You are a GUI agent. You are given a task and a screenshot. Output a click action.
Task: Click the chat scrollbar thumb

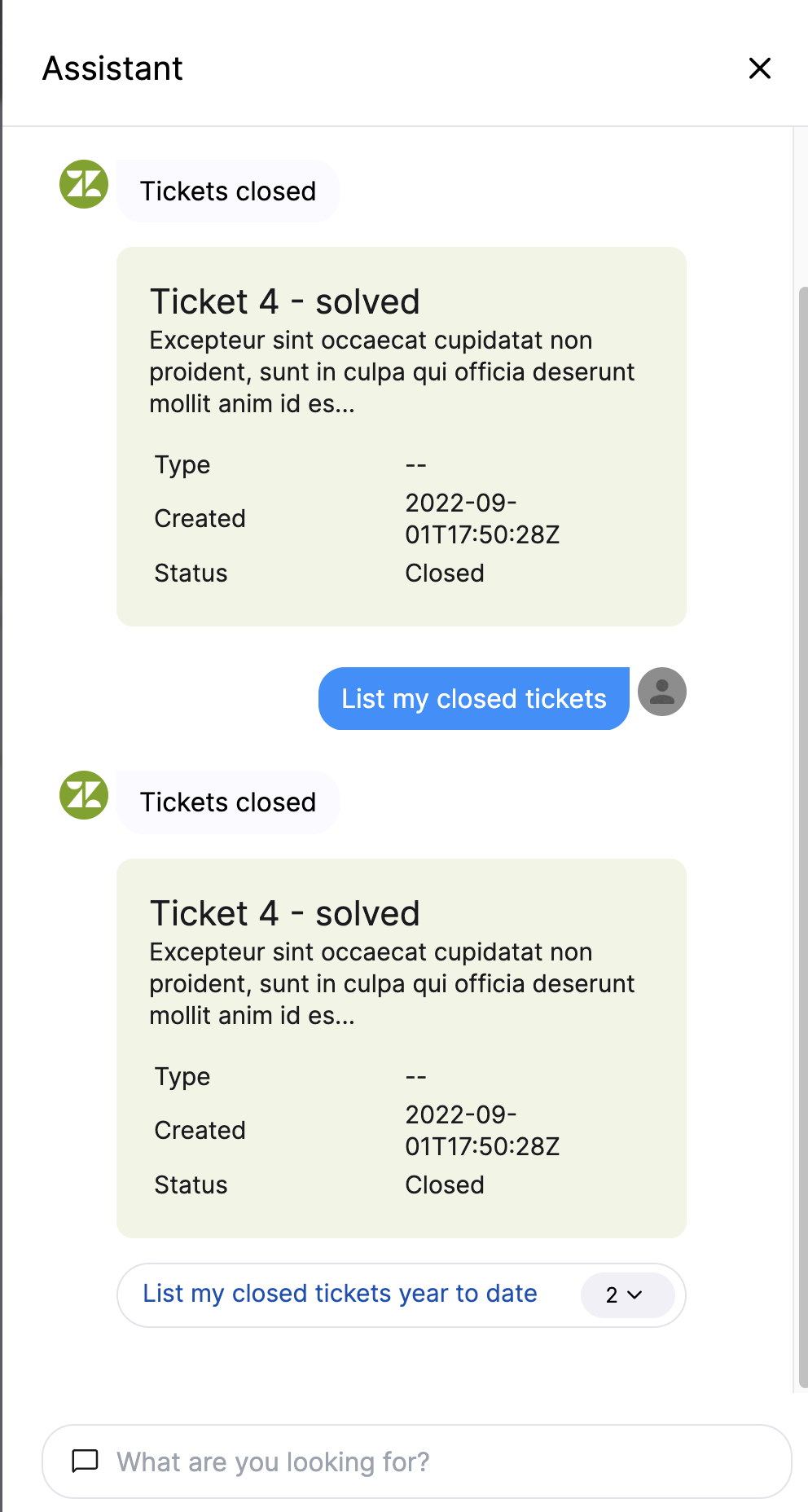click(803, 837)
